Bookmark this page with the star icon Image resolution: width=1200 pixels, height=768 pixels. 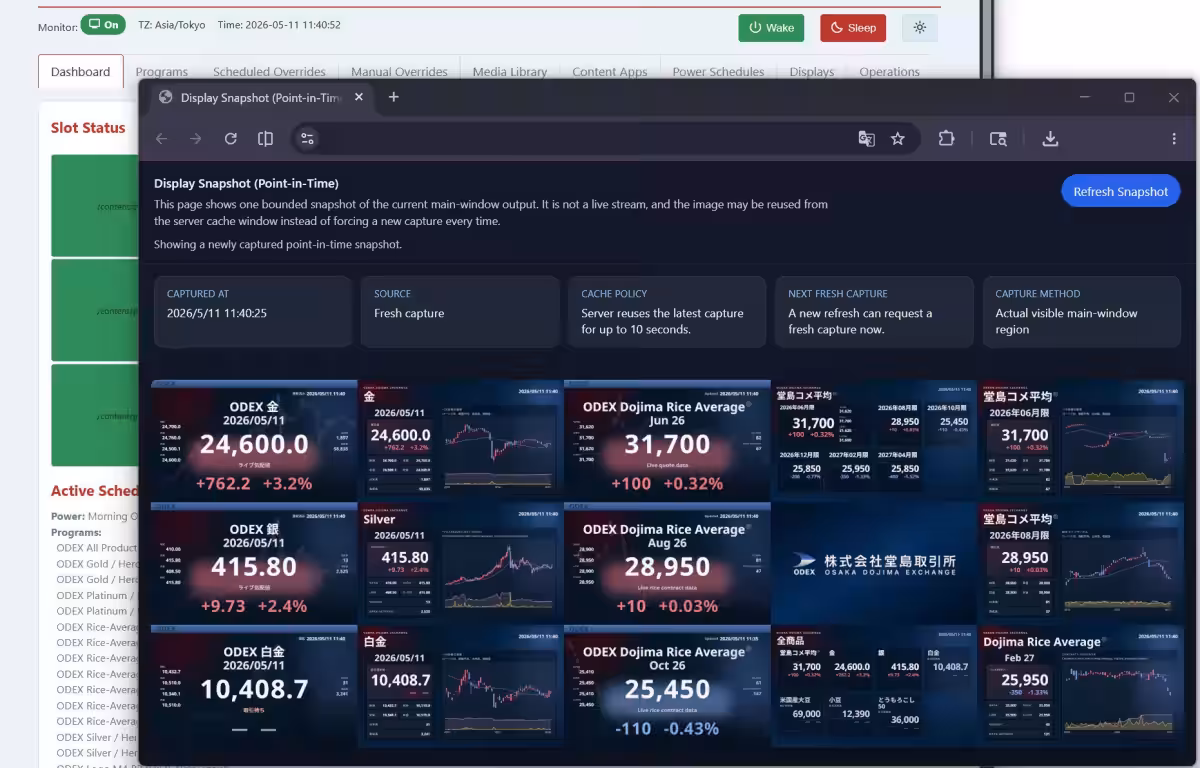click(x=898, y=139)
